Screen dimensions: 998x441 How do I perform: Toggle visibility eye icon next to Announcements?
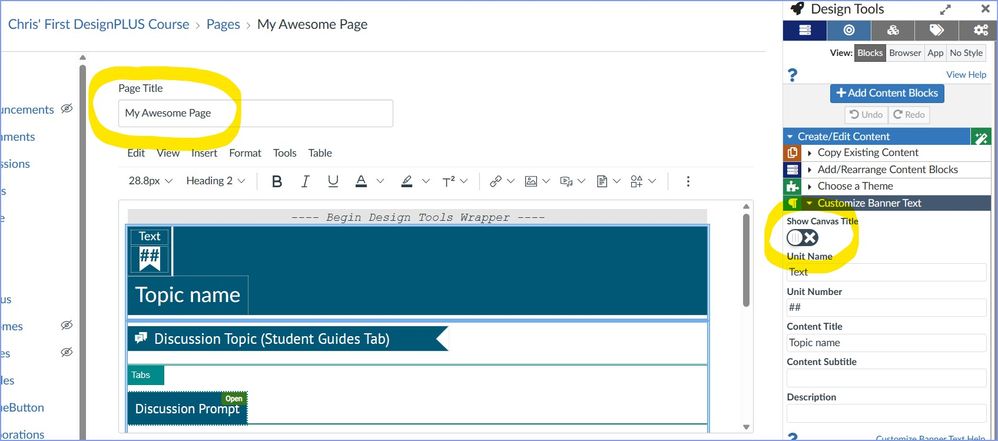pos(66,109)
